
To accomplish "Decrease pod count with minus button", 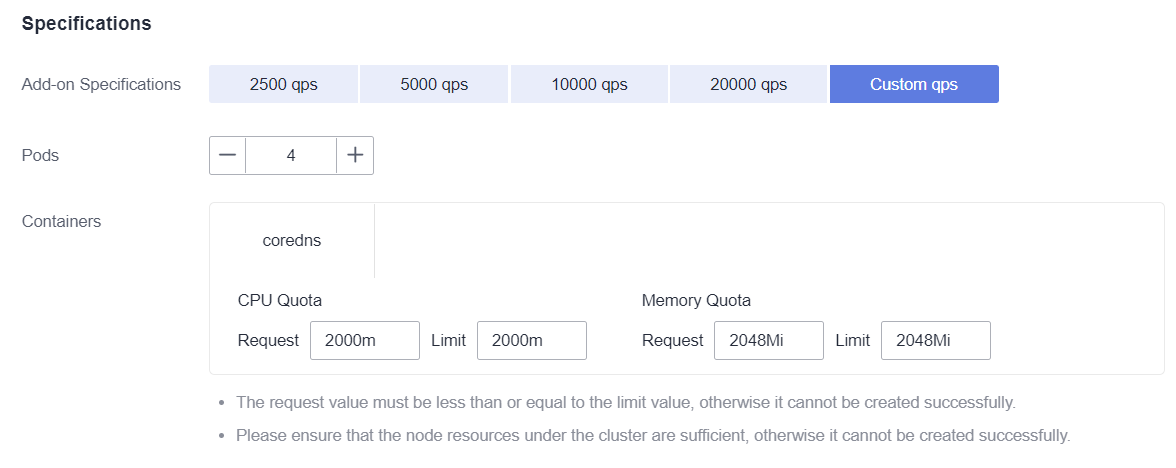I will coord(227,155).
